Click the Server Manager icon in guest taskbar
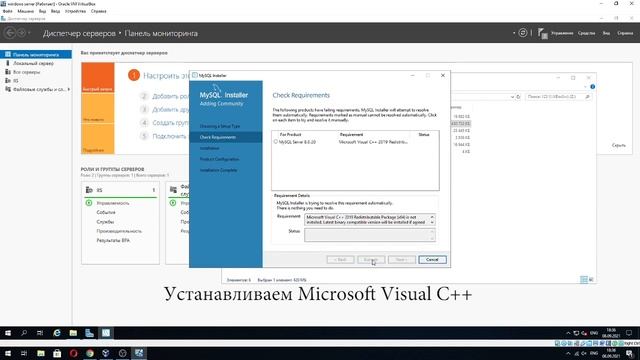 tap(89, 333)
